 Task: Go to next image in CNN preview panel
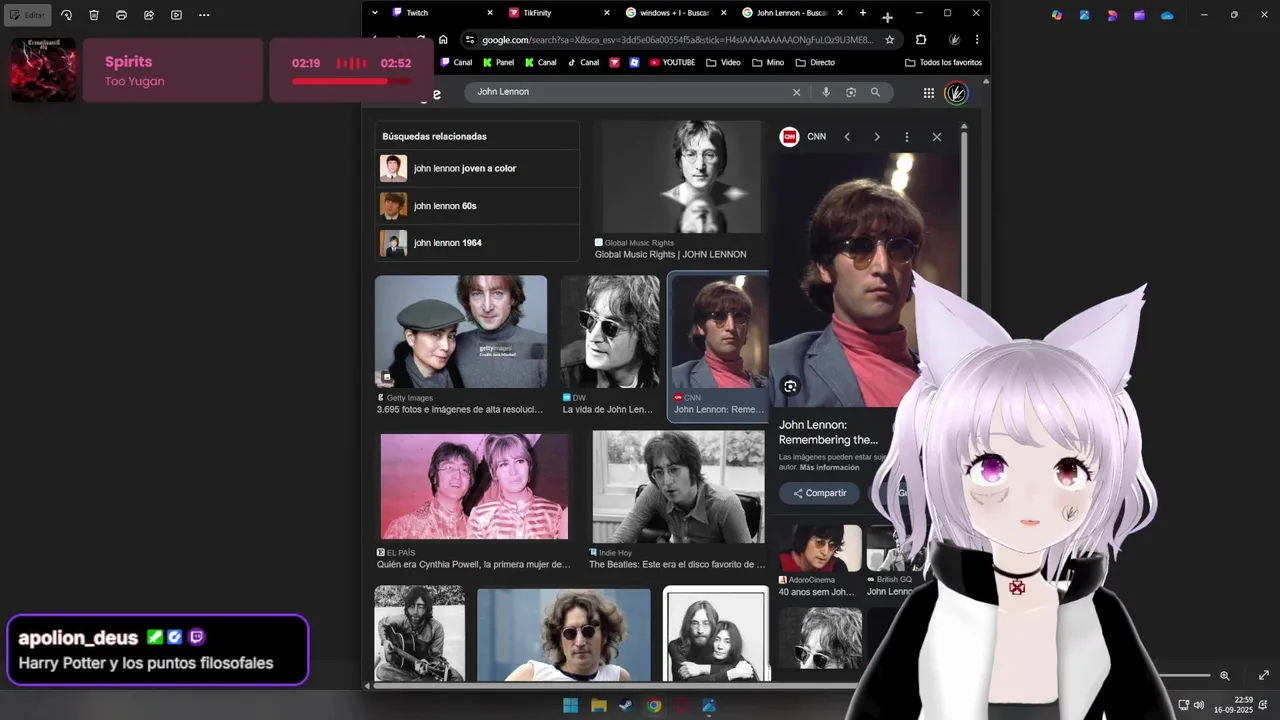(877, 137)
